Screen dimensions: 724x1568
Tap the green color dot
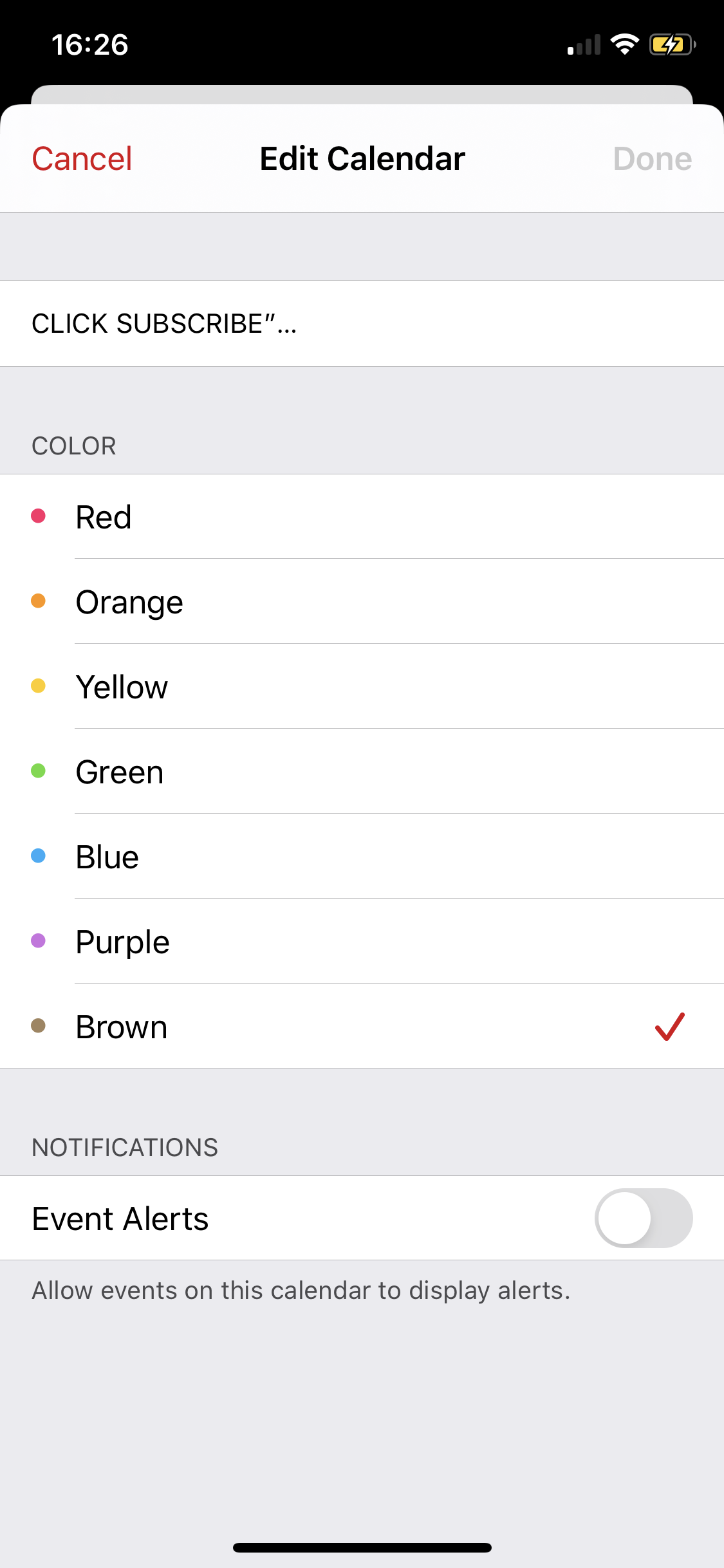[39, 770]
